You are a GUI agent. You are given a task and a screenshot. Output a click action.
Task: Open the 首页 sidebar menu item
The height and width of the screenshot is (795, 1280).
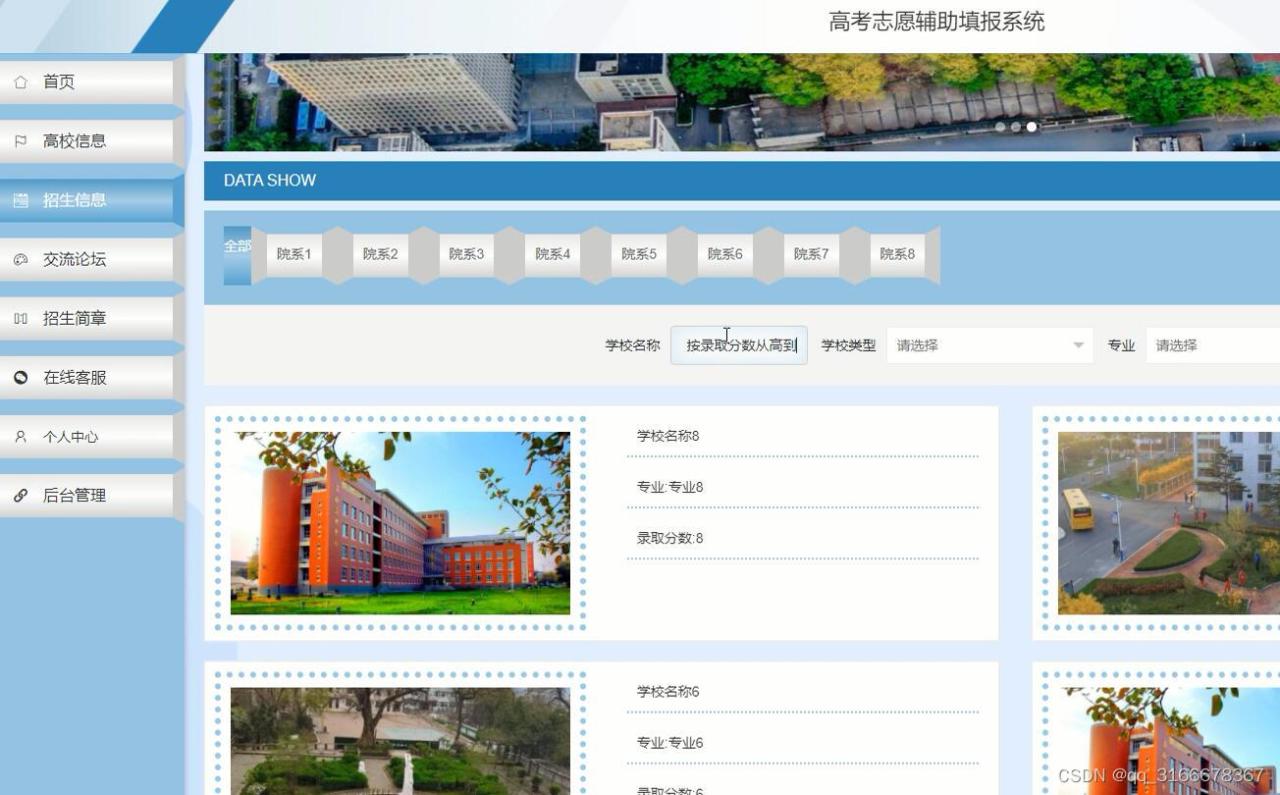87,82
